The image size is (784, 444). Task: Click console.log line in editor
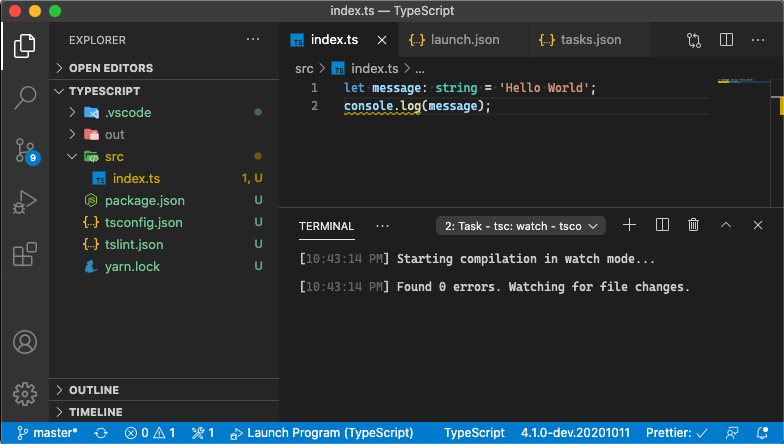(417, 106)
